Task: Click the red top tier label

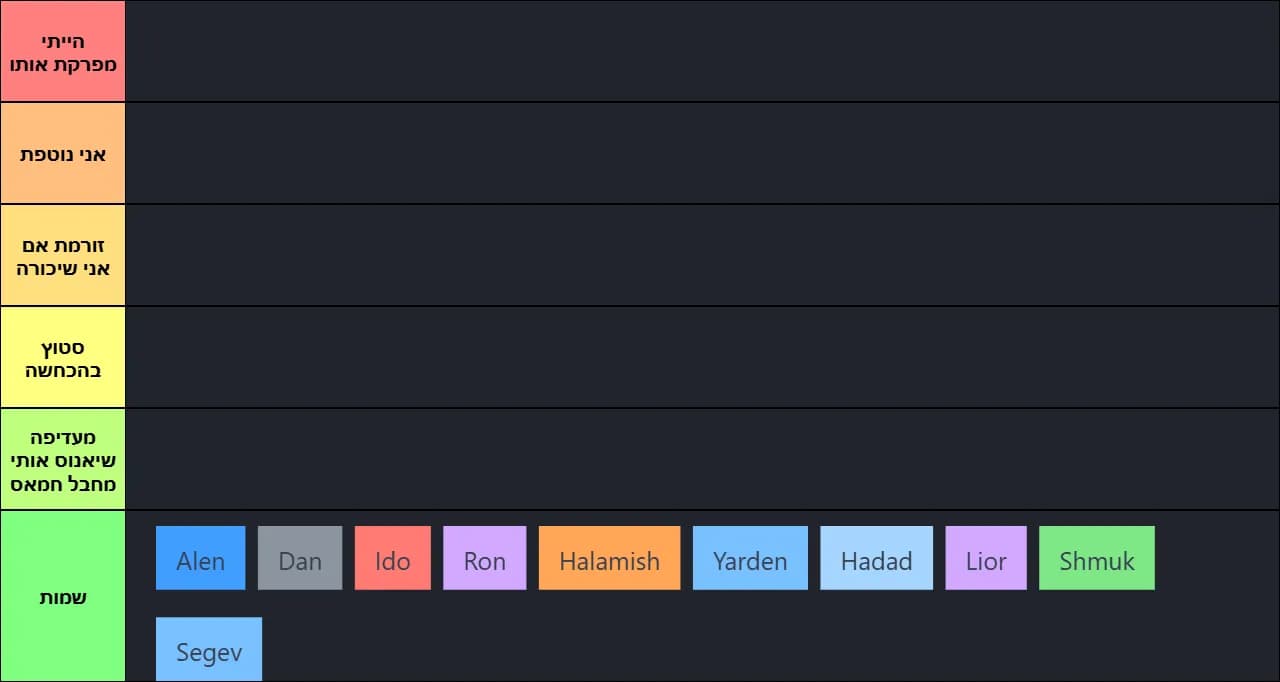Action: tap(63, 52)
